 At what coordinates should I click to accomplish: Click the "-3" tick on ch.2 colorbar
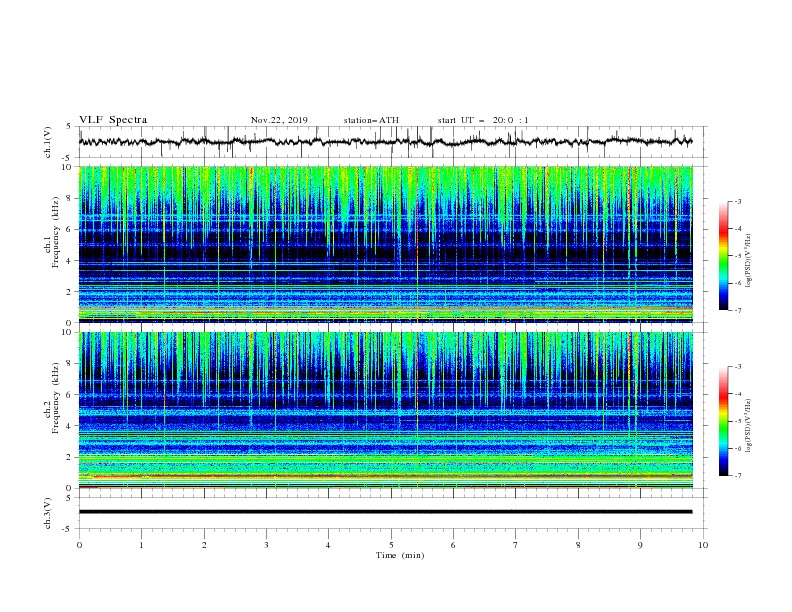coord(738,367)
